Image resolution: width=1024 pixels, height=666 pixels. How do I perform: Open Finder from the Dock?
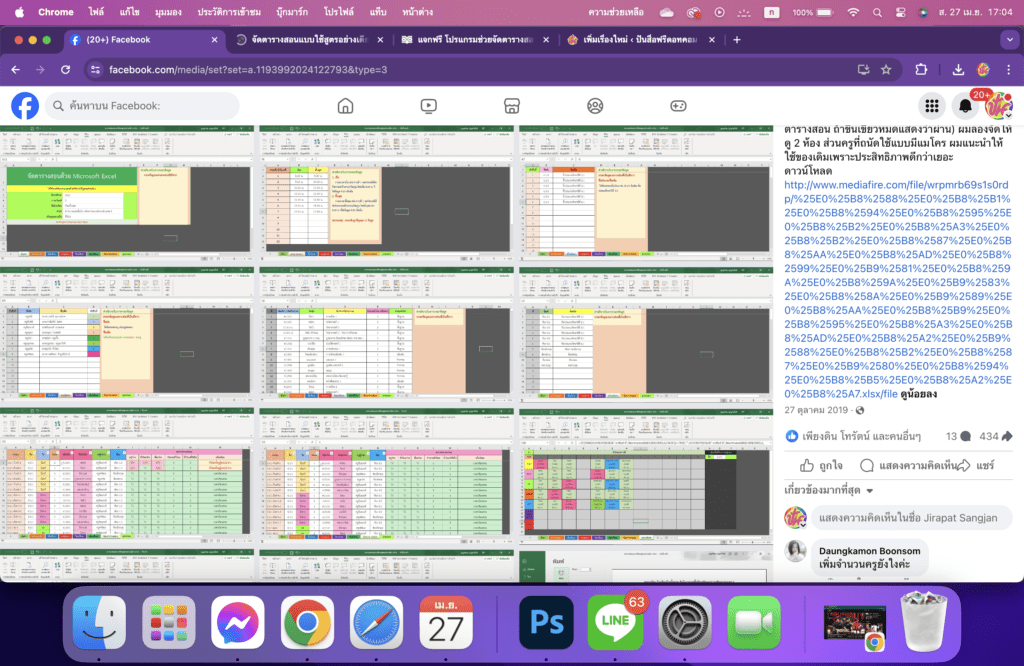(99, 622)
